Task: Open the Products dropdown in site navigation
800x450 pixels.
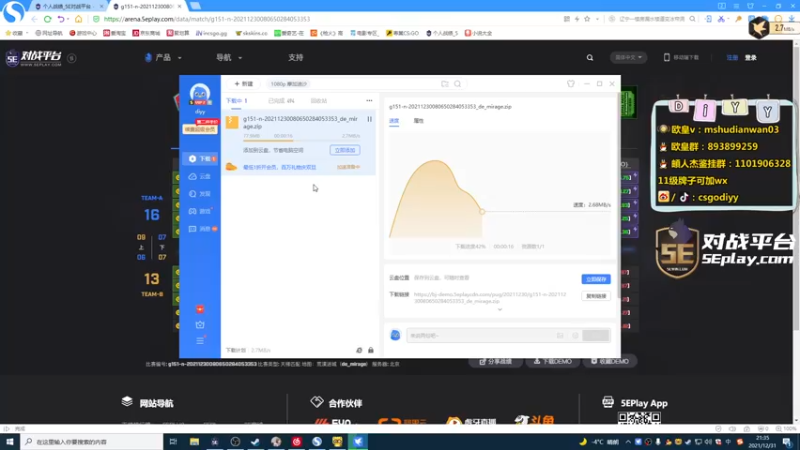Action: (x=163, y=58)
